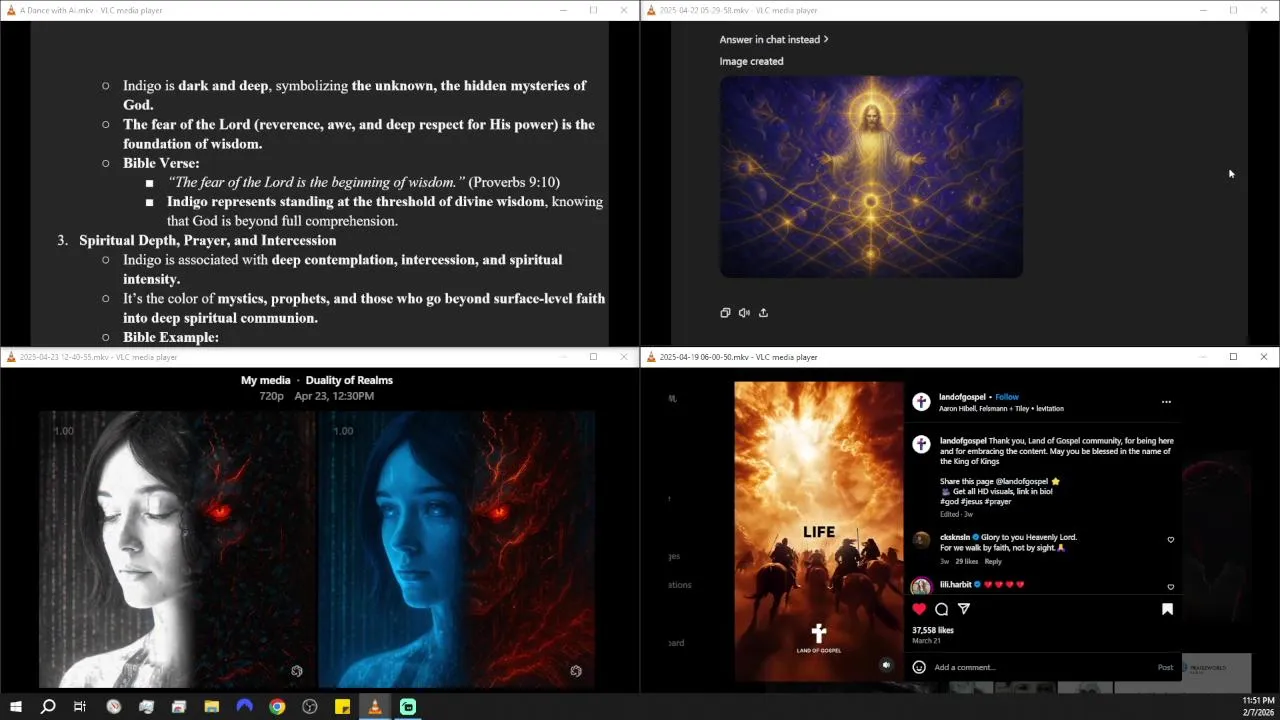Viewport: 1280px width, 720px height.
Task: Open File Explorer from the taskbar
Action: (212, 707)
